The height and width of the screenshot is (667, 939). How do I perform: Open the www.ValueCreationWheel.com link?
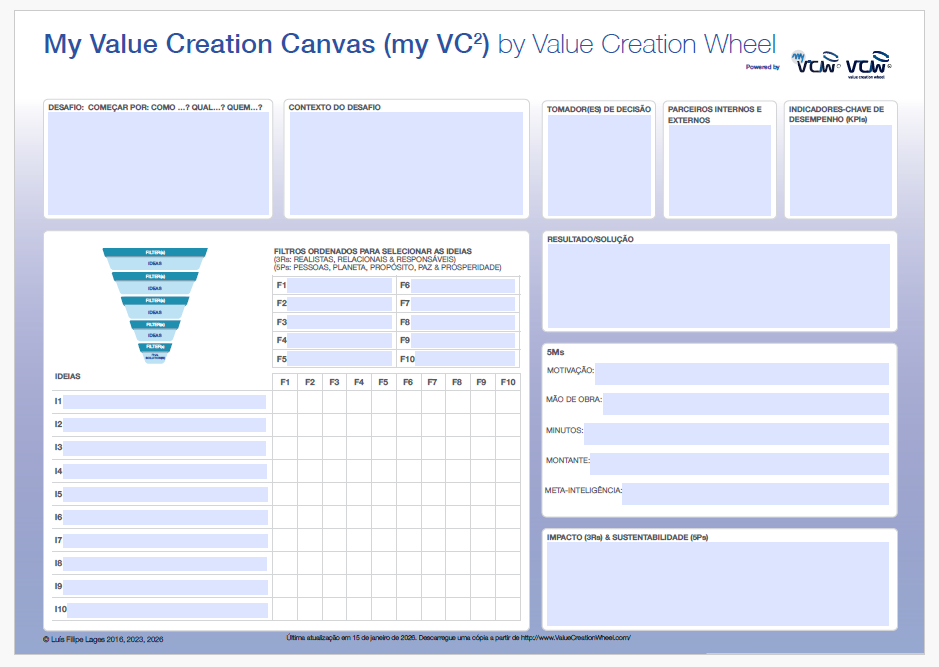pyautogui.click(x=575, y=638)
